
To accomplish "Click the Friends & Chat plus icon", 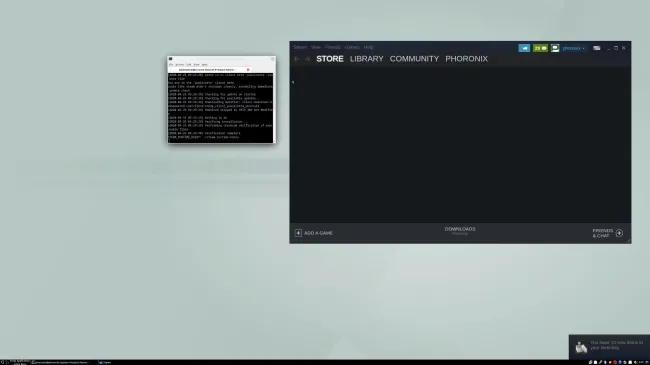I will coord(619,233).
